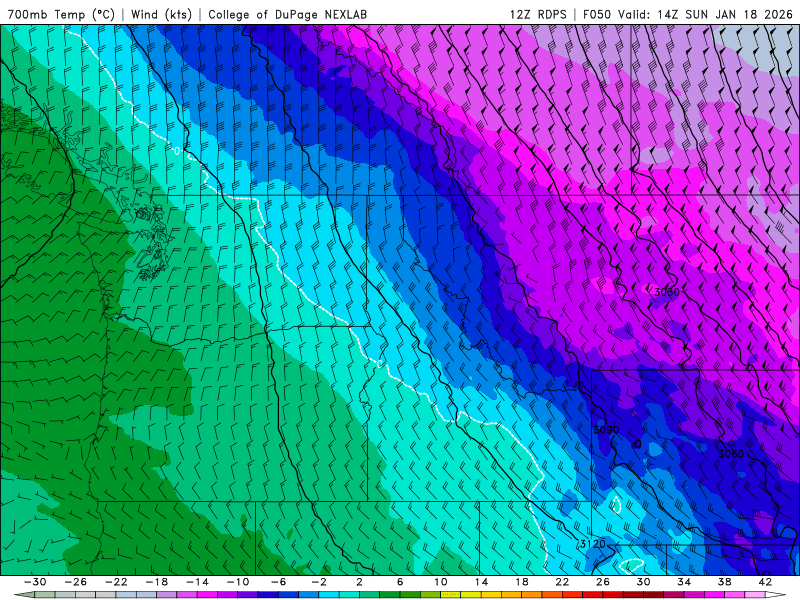Click the -14 value on the color scale
The height and width of the screenshot is (600, 800).
197,582
